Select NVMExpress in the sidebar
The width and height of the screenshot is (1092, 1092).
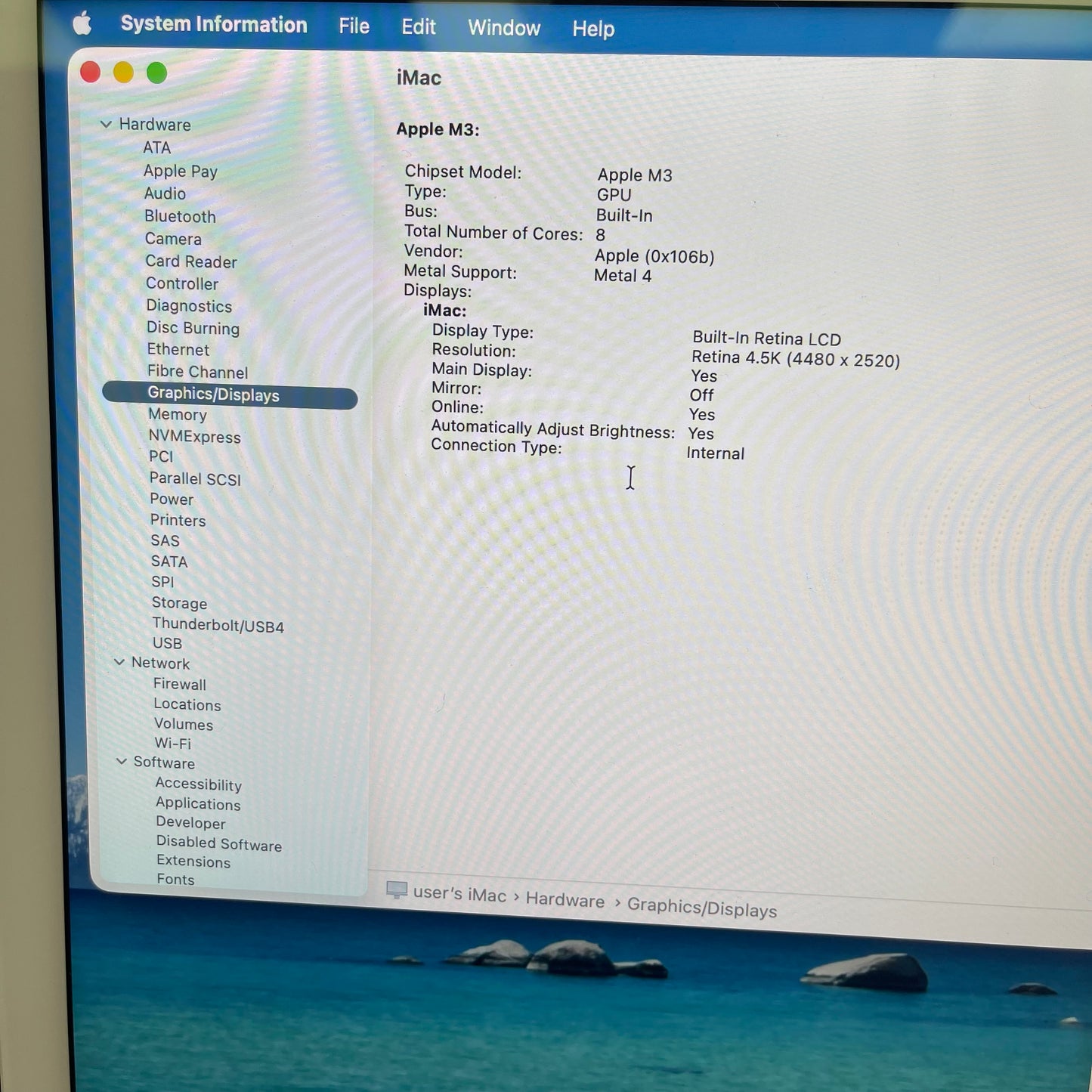194,437
